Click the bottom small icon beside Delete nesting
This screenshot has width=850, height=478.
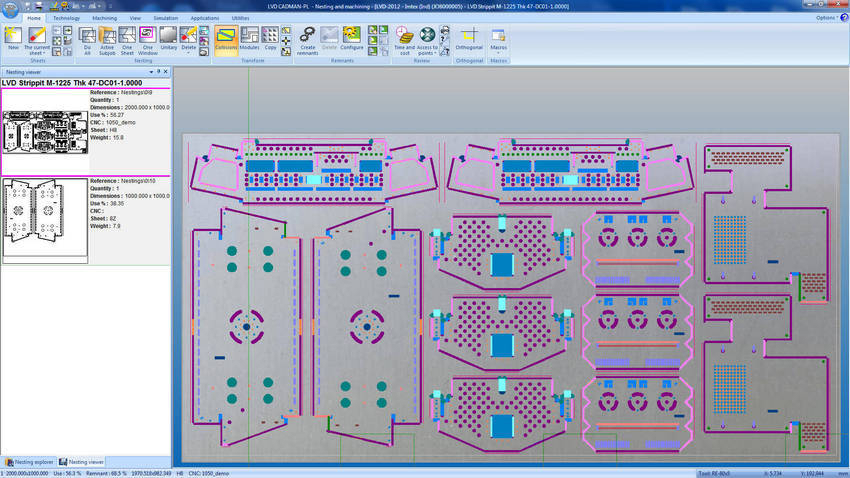click(204, 51)
